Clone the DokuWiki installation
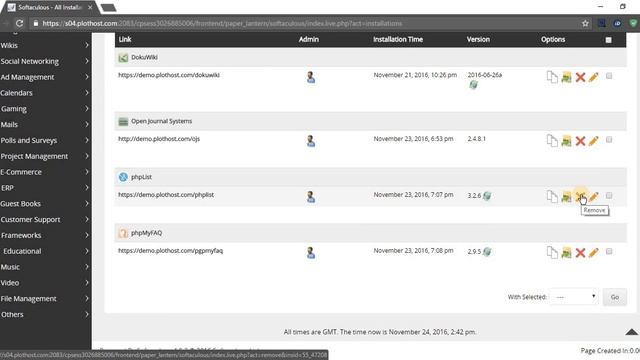640x360 pixels. pyautogui.click(x=552, y=77)
